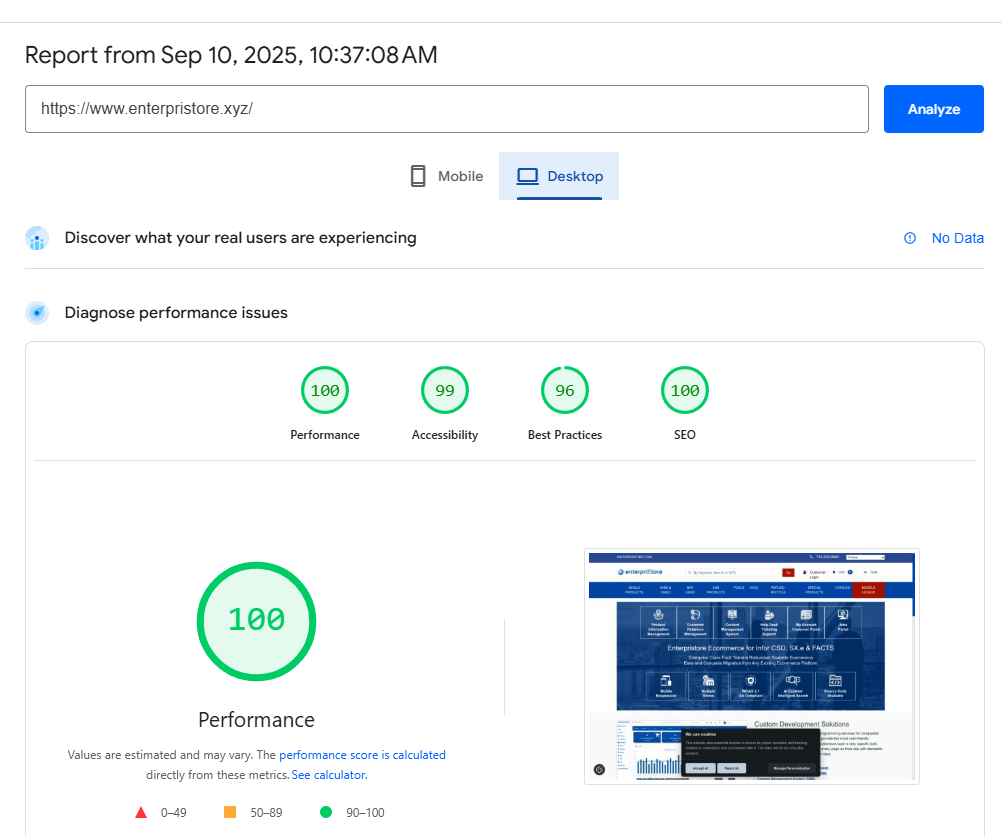The width and height of the screenshot is (1002, 836).
Task: Click the '90–100' legend label
Action: point(366,812)
